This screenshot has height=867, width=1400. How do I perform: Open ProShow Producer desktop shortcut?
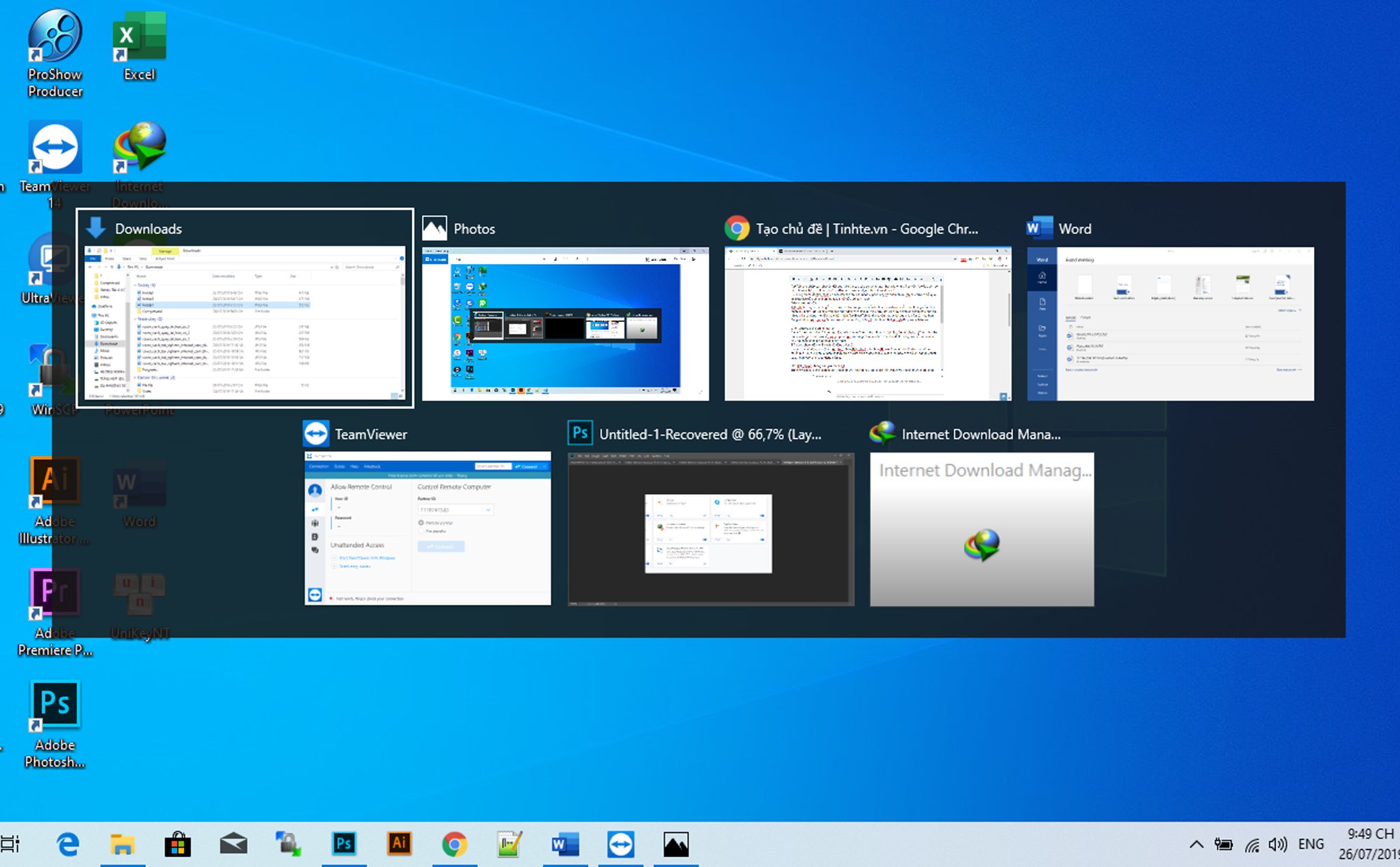pyautogui.click(x=55, y=53)
